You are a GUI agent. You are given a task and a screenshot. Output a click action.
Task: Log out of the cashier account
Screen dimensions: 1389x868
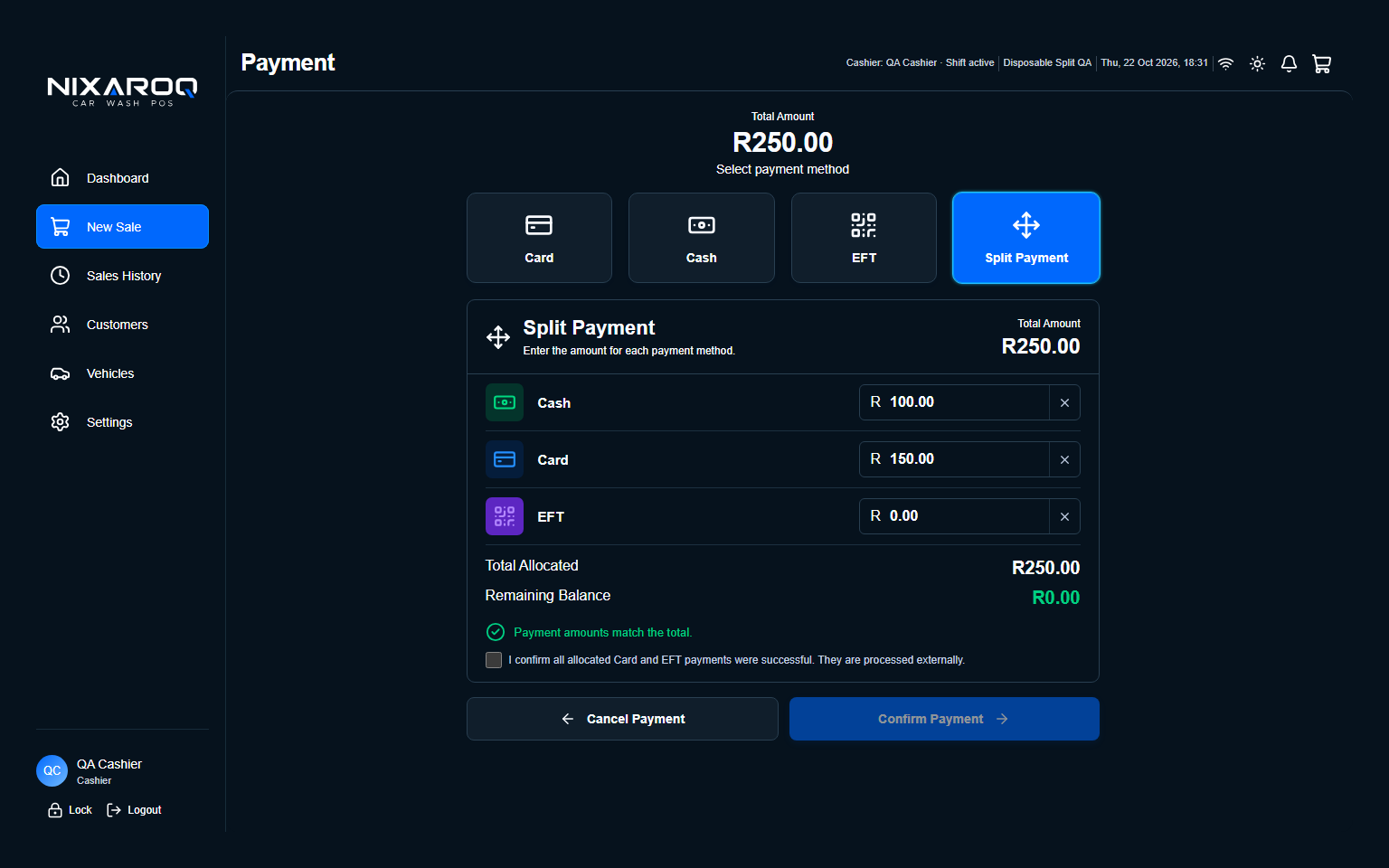pos(134,810)
